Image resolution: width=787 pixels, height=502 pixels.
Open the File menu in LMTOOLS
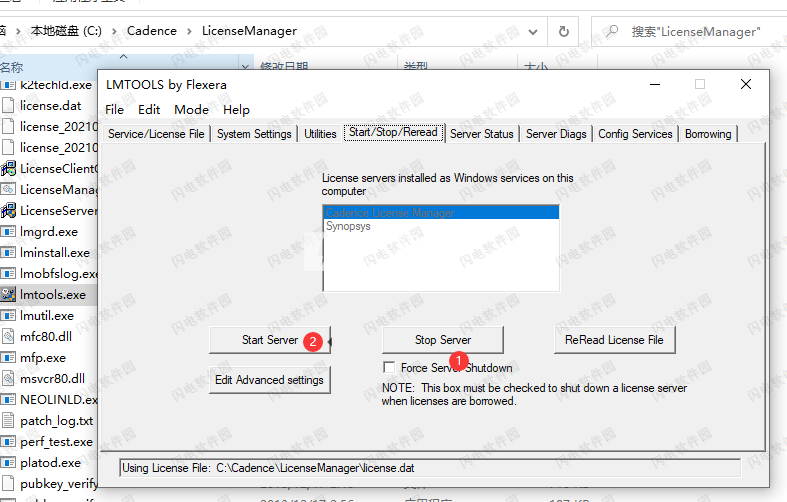114,109
